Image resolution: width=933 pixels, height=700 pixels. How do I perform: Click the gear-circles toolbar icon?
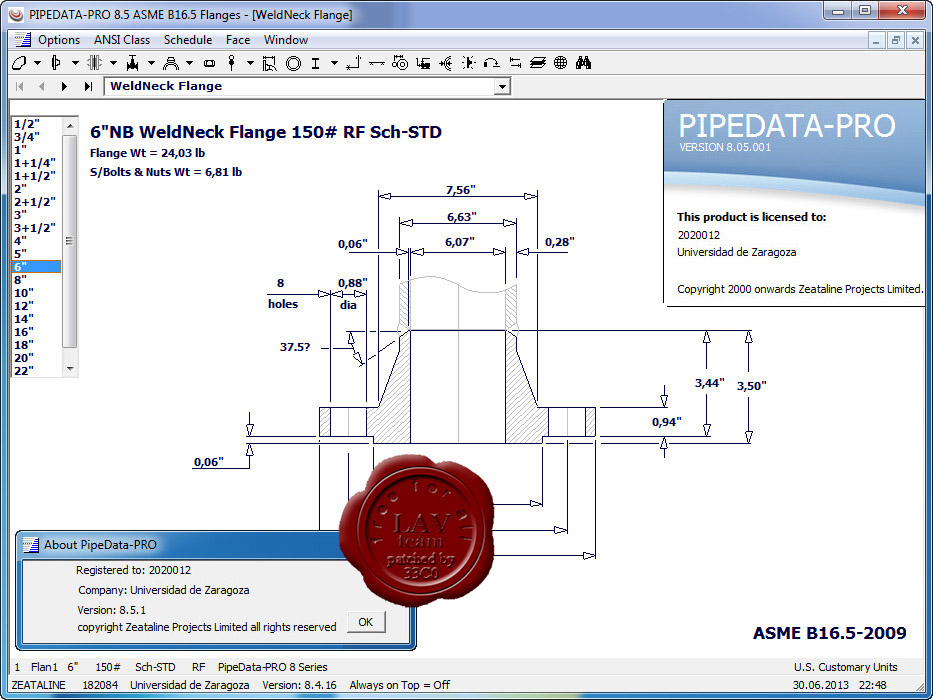click(400, 63)
